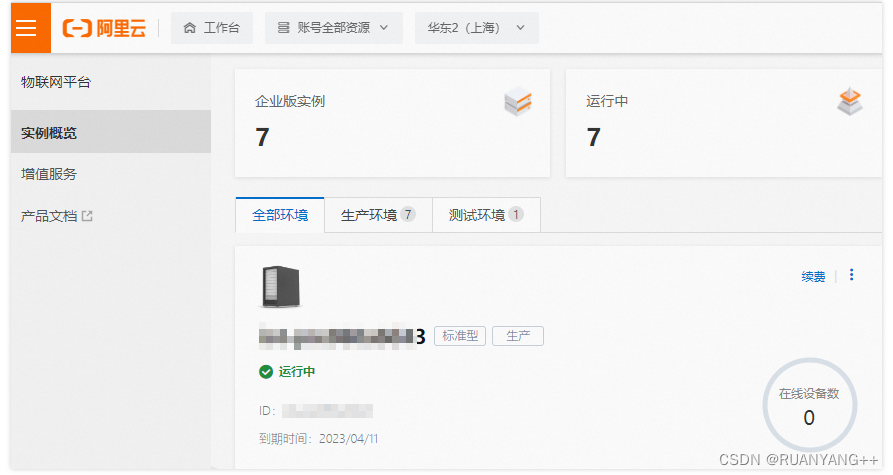893x475 pixels.
Task: Click the instance server thumbnail image
Action: click(281, 286)
